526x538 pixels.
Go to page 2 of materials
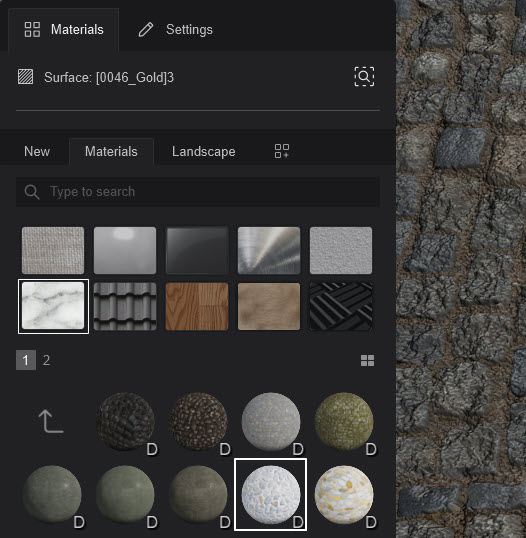tap(46, 360)
